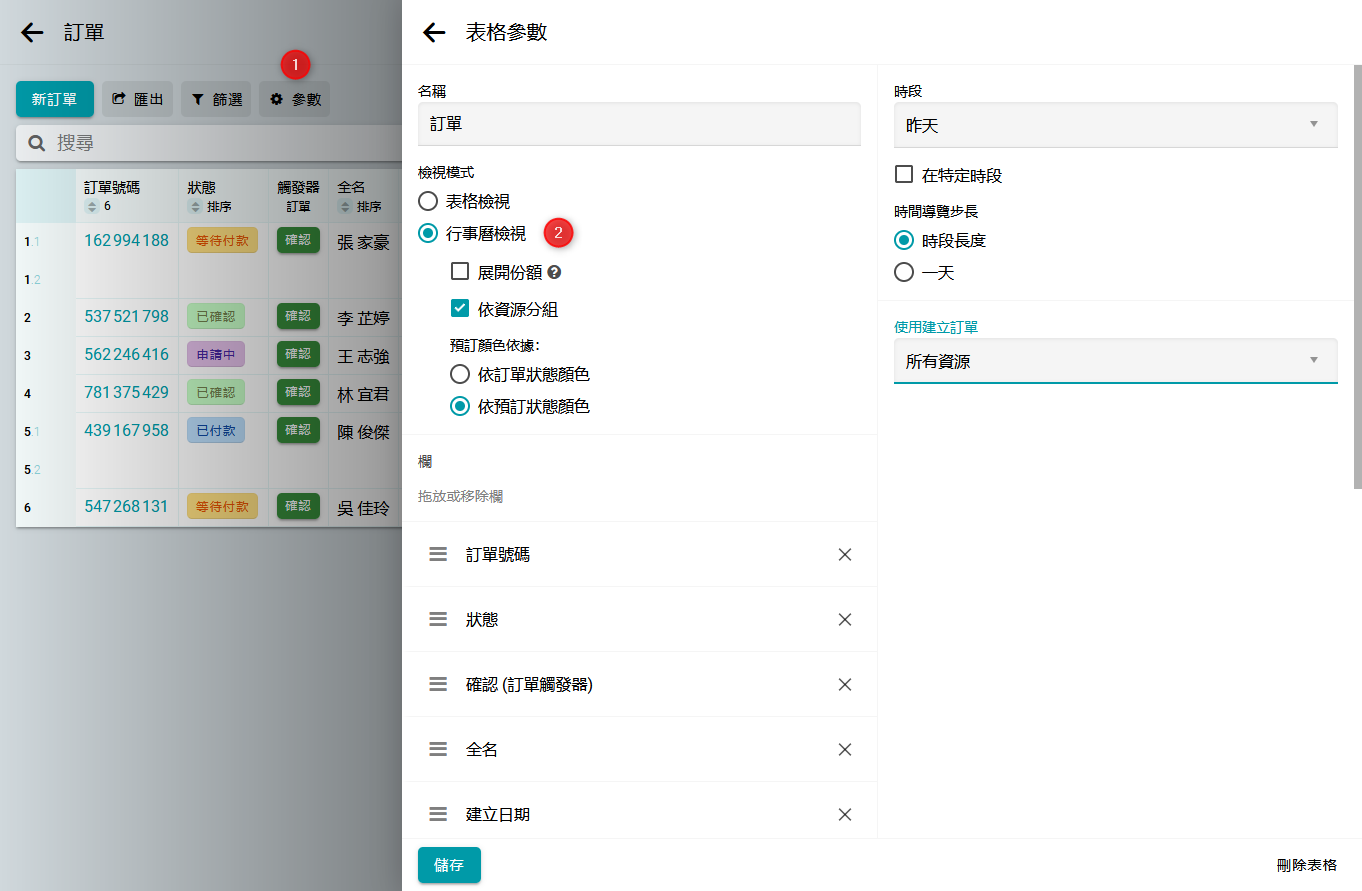Uncheck the 依資源分組 checkbox
1362x891 pixels.
[460, 309]
